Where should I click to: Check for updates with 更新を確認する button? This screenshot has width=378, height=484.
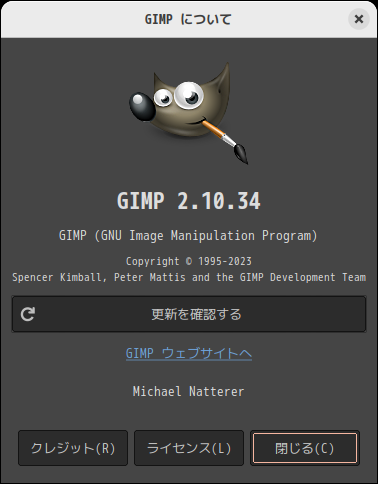tap(189, 314)
